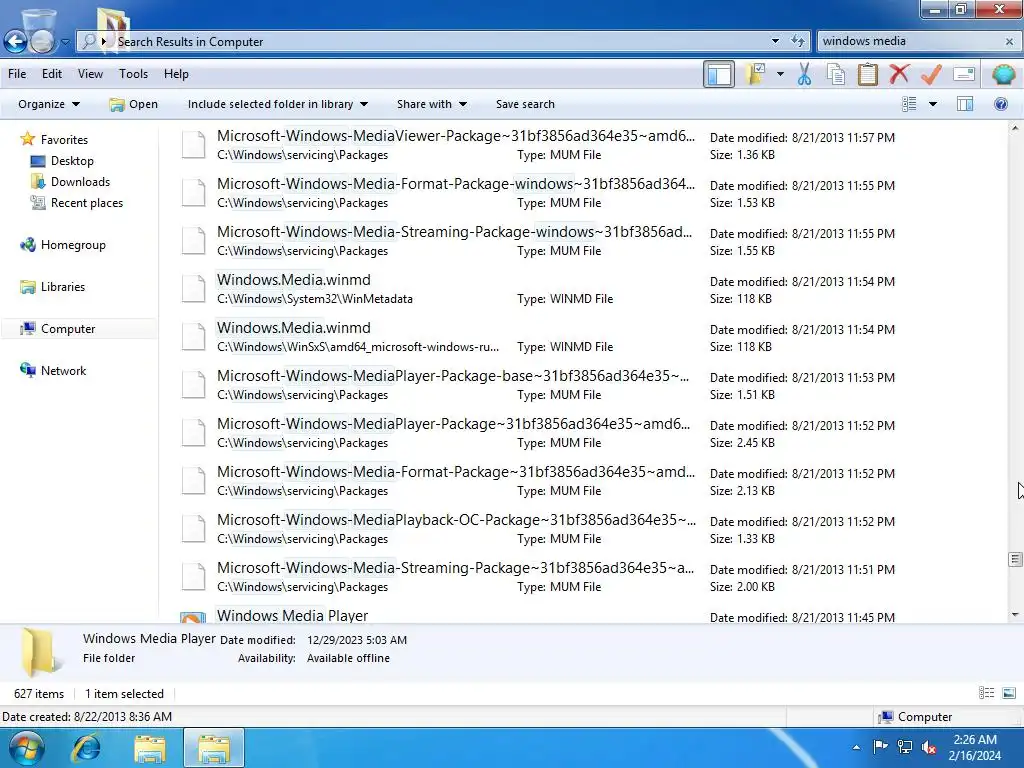
Task: Open folder options checkmark-folder icon
Action: click(x=756, y=74)
